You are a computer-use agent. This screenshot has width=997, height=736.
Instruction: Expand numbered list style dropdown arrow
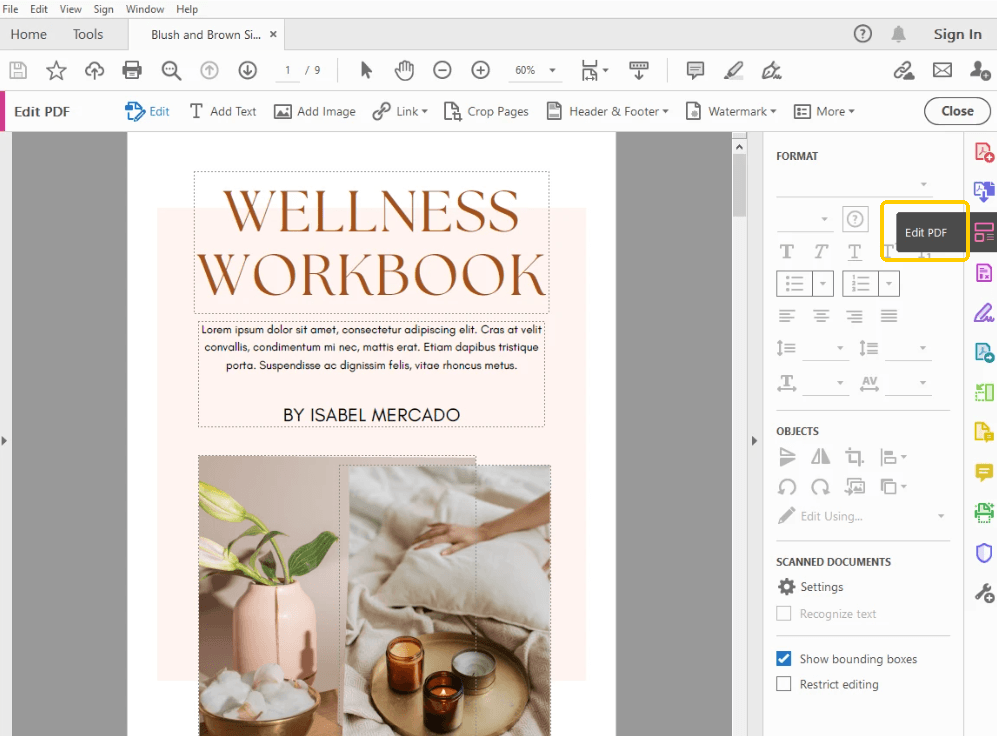(x=889, y=283)
